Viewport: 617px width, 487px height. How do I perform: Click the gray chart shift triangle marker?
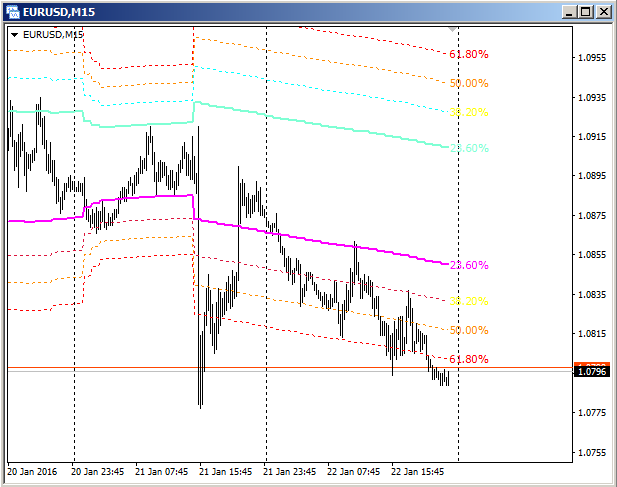[x=453, y=30]
